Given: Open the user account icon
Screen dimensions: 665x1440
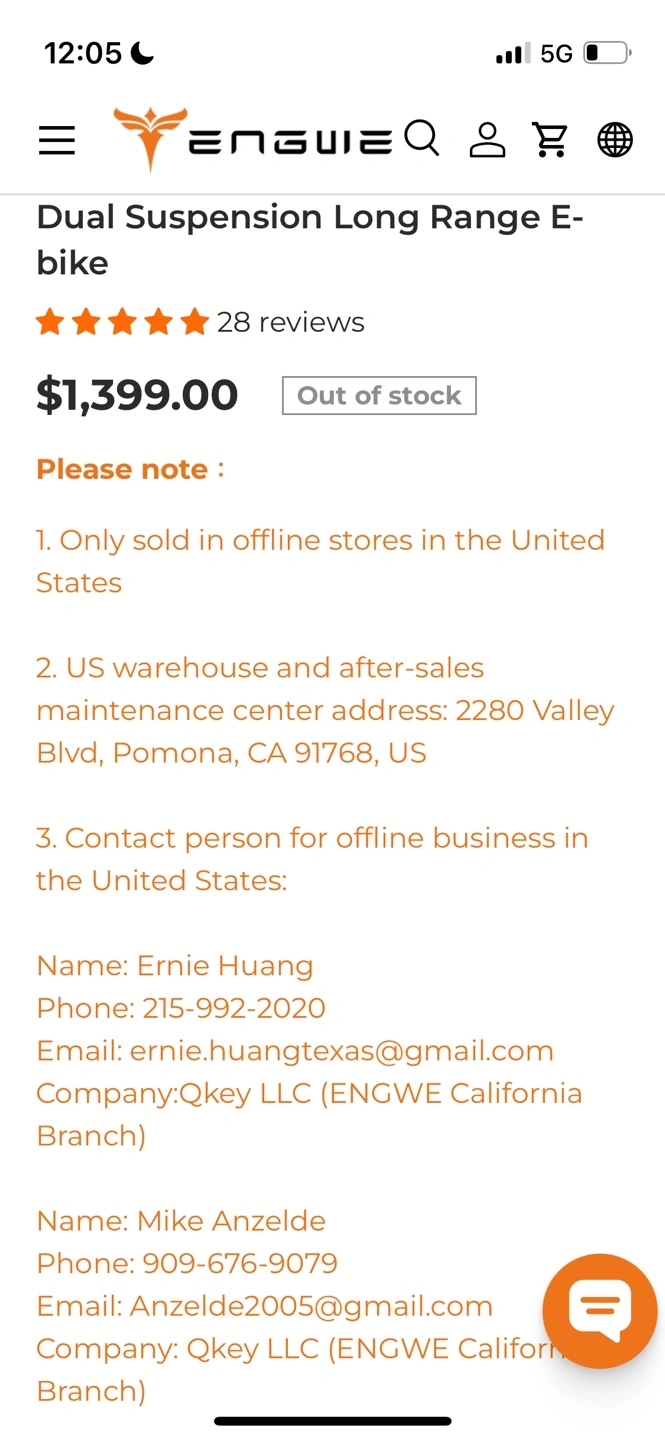Looking at the screenshot, I should [x=487, y=140].
